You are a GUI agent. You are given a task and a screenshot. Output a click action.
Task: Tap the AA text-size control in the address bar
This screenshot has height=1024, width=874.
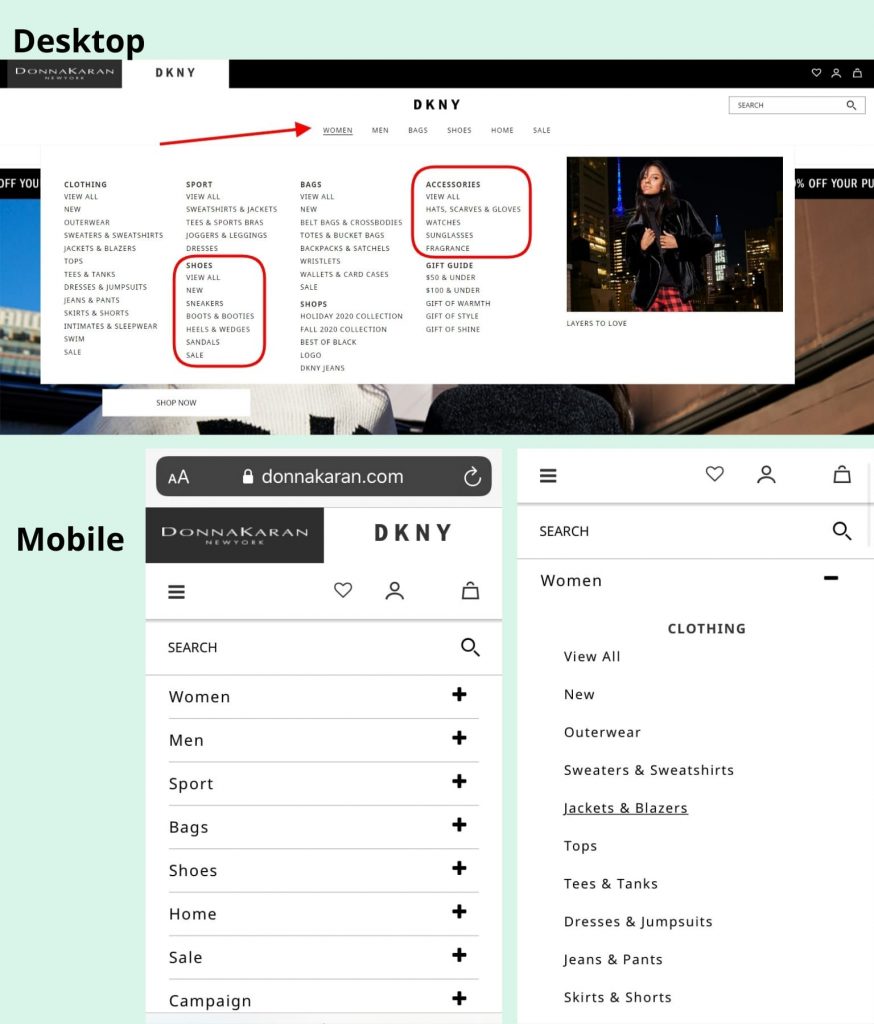179,477
